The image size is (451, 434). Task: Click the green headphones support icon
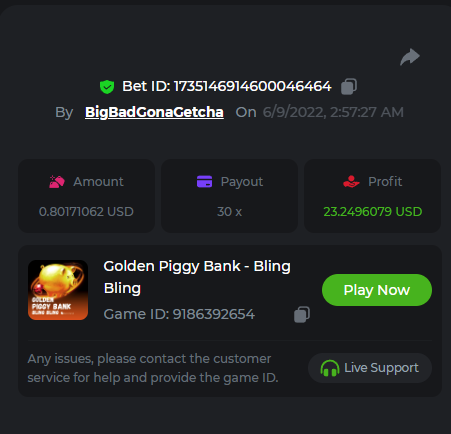(x=330, y=368)
